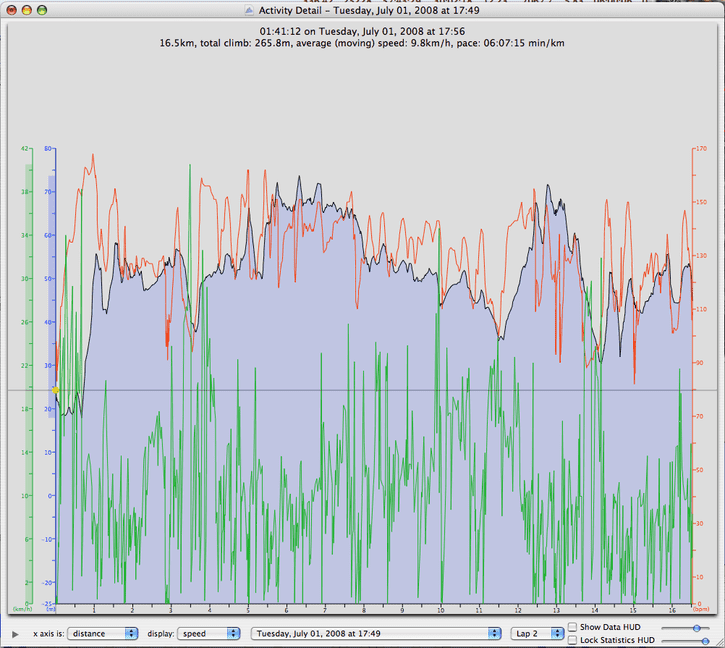The width and height of the screenshot is (725, 648).
Task: Start playback with the play triangle button
Action: coord(15,634)
